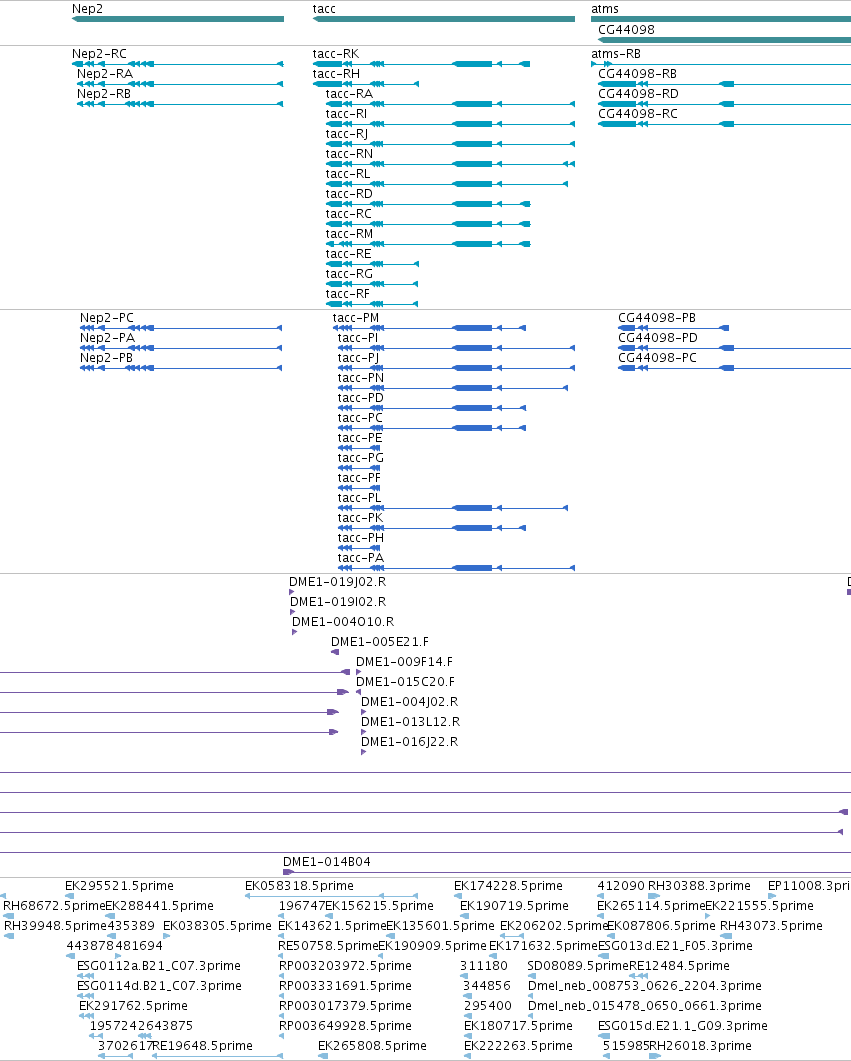
Task: Select the CG44098-RB transcript label
Action: point(637,74)
